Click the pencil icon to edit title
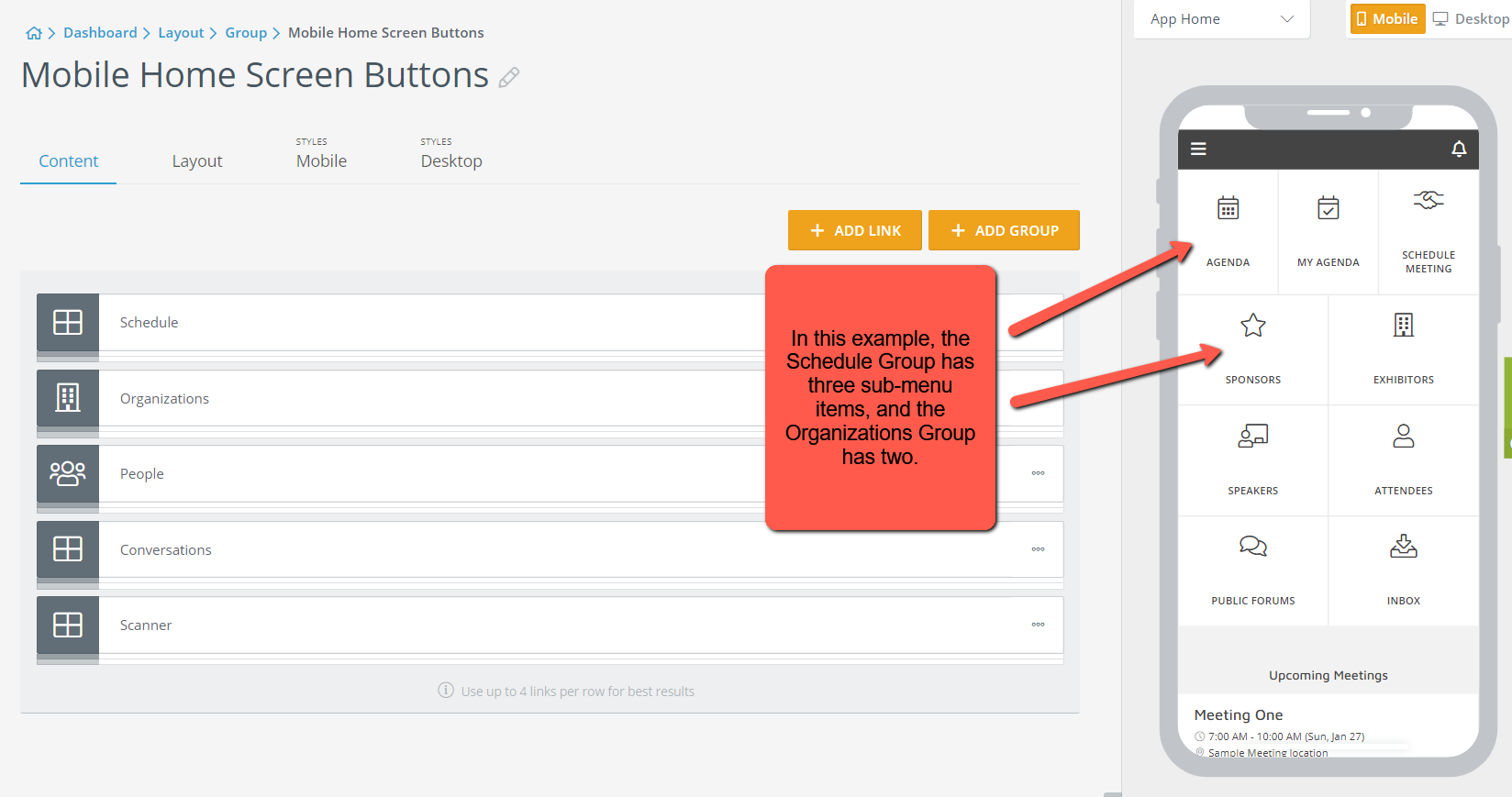The width and height of the screenshot is (1512, 797). (509, 78)
